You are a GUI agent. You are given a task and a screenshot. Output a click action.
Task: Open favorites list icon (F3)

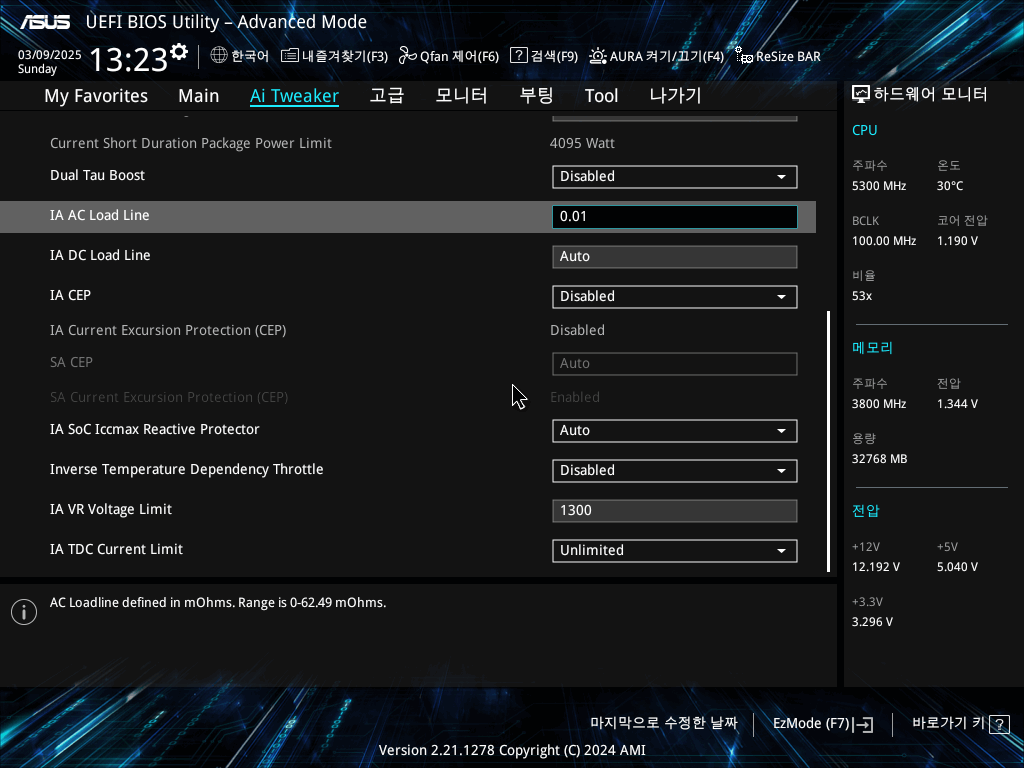pos(289,56)
